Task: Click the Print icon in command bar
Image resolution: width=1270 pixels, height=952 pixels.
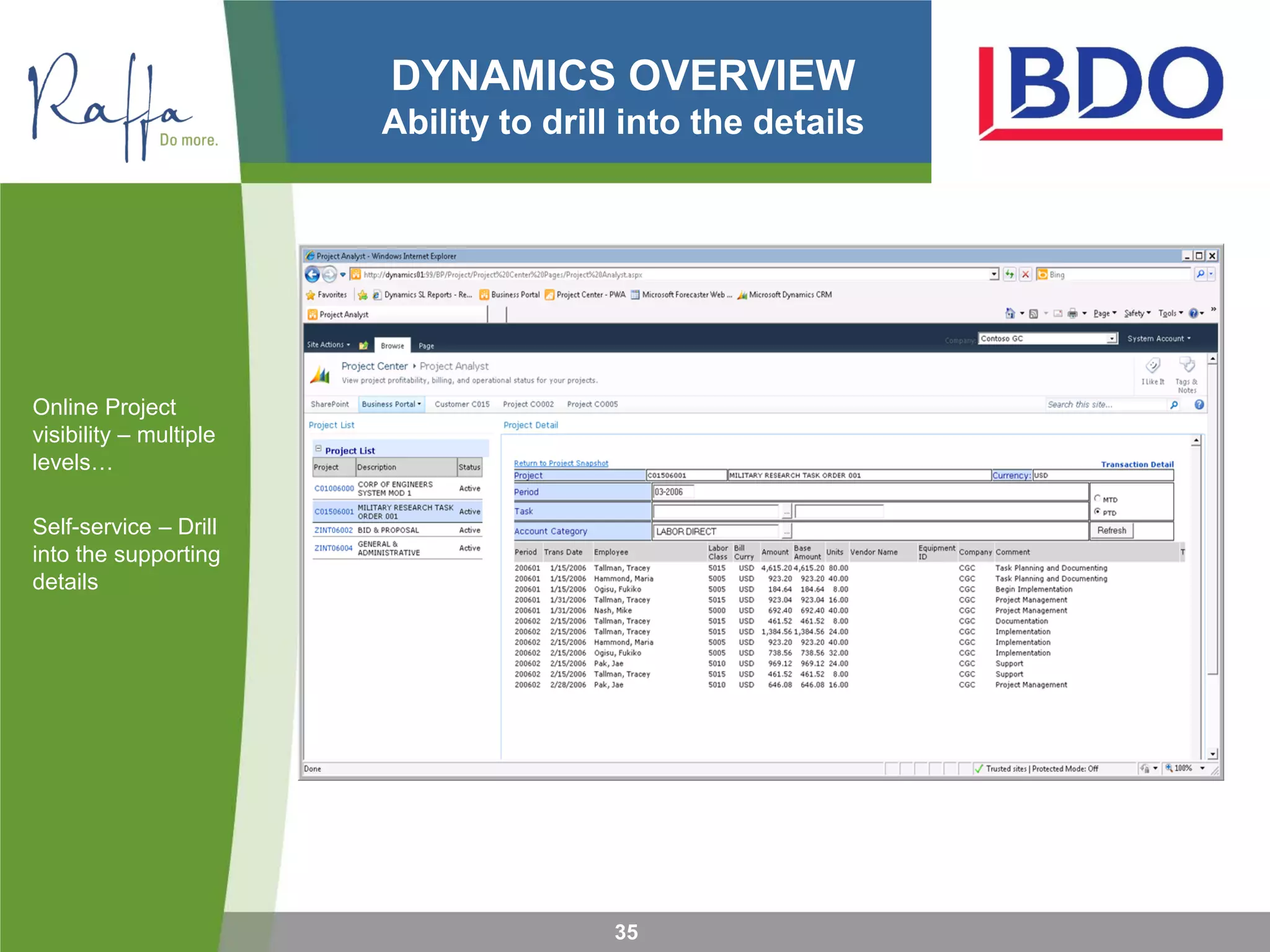Action: [1072, 314]
